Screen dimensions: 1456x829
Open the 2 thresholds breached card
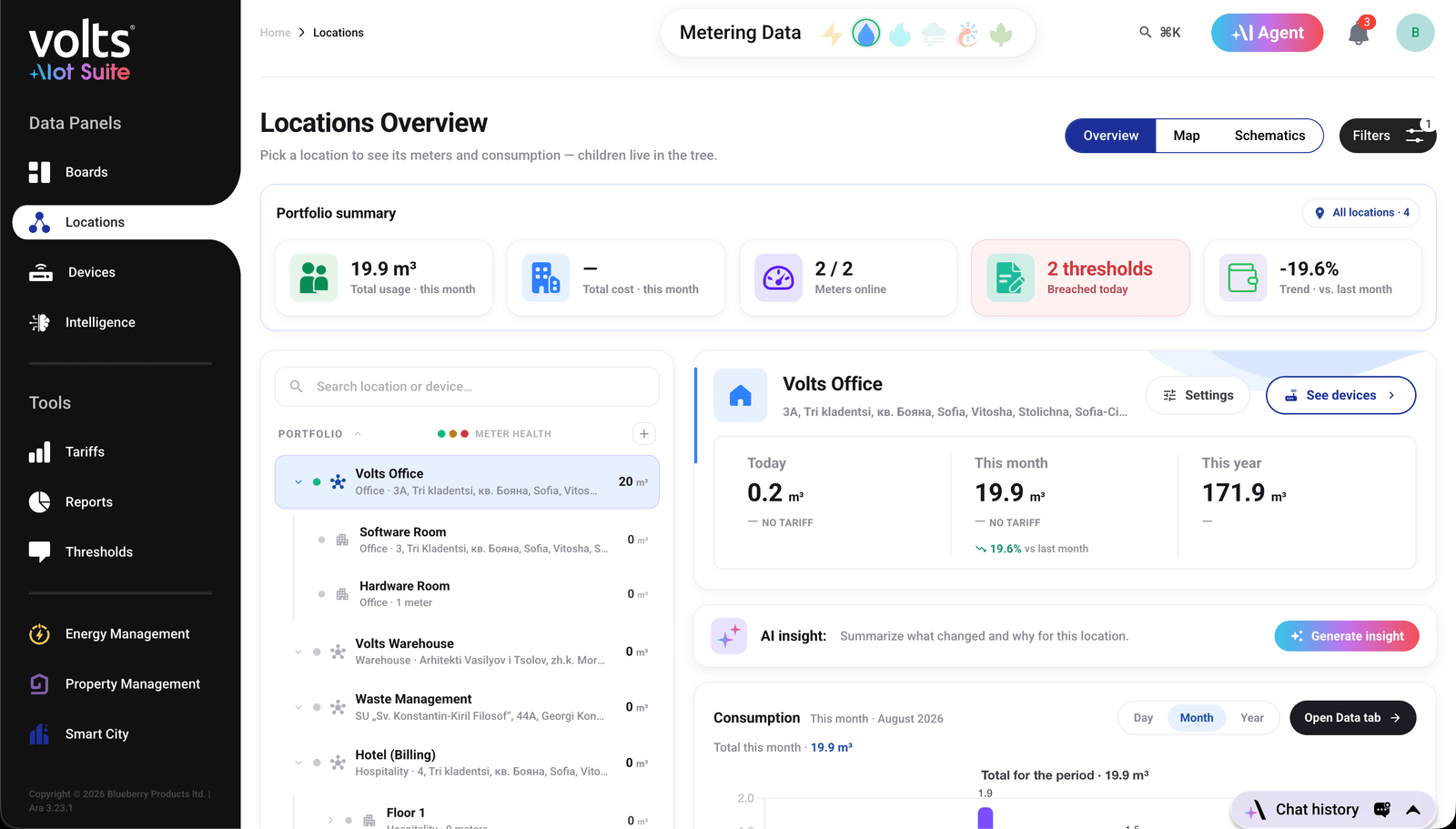pyautogui.click(x=1080, y=278)
